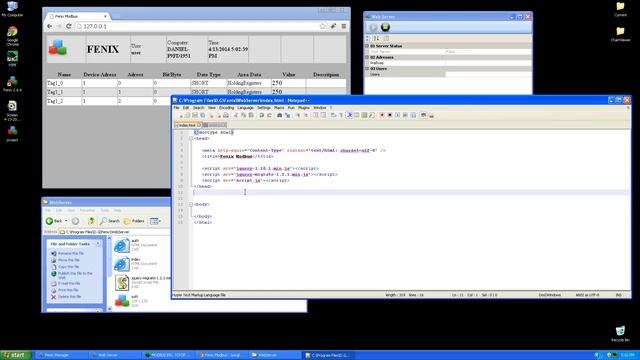The width and height of the screenshot is (640, 360).
Task: Click the green stop button in Web Server
Action: point(385,27)
